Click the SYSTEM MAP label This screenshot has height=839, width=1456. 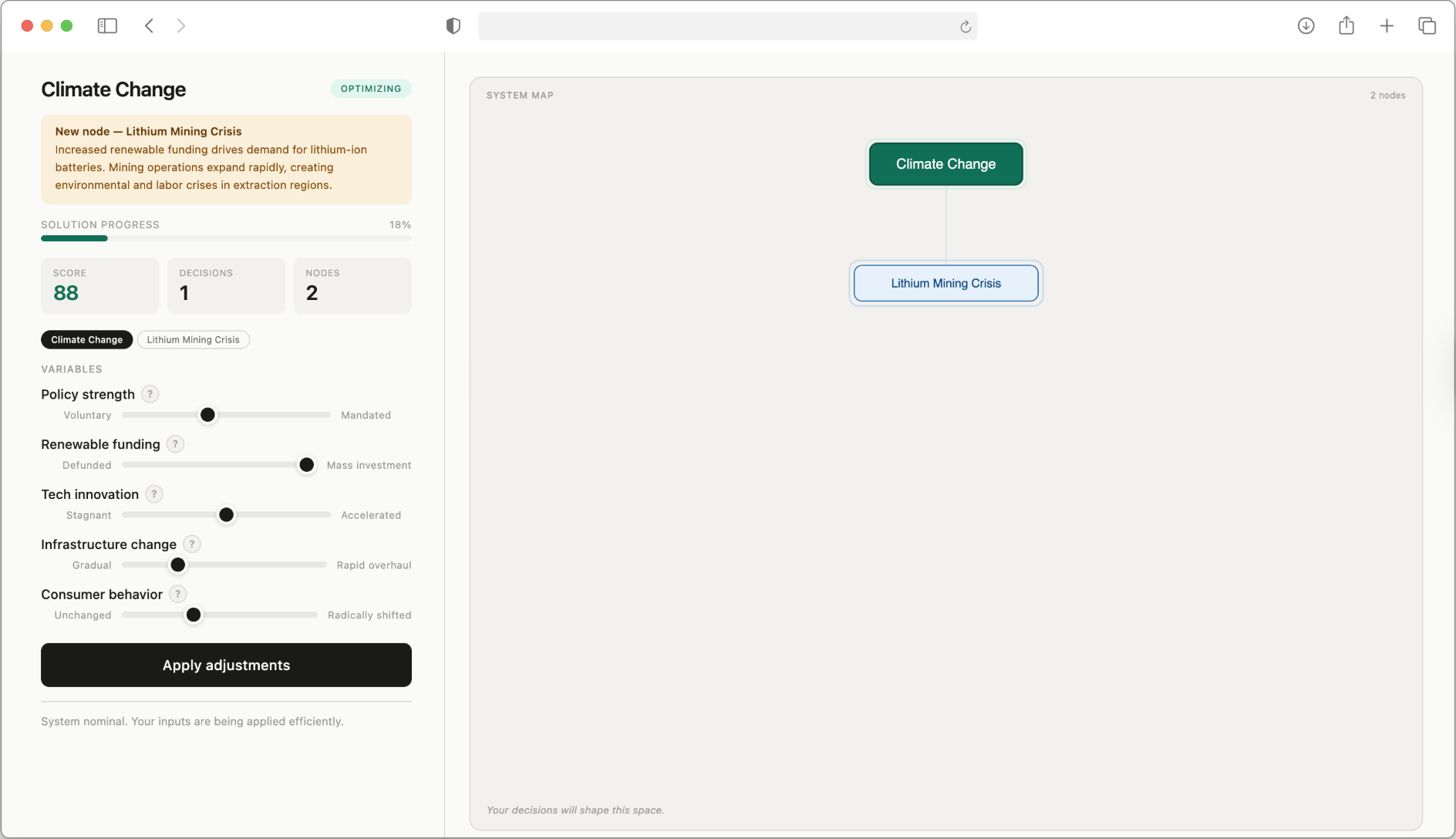(520, 96)
